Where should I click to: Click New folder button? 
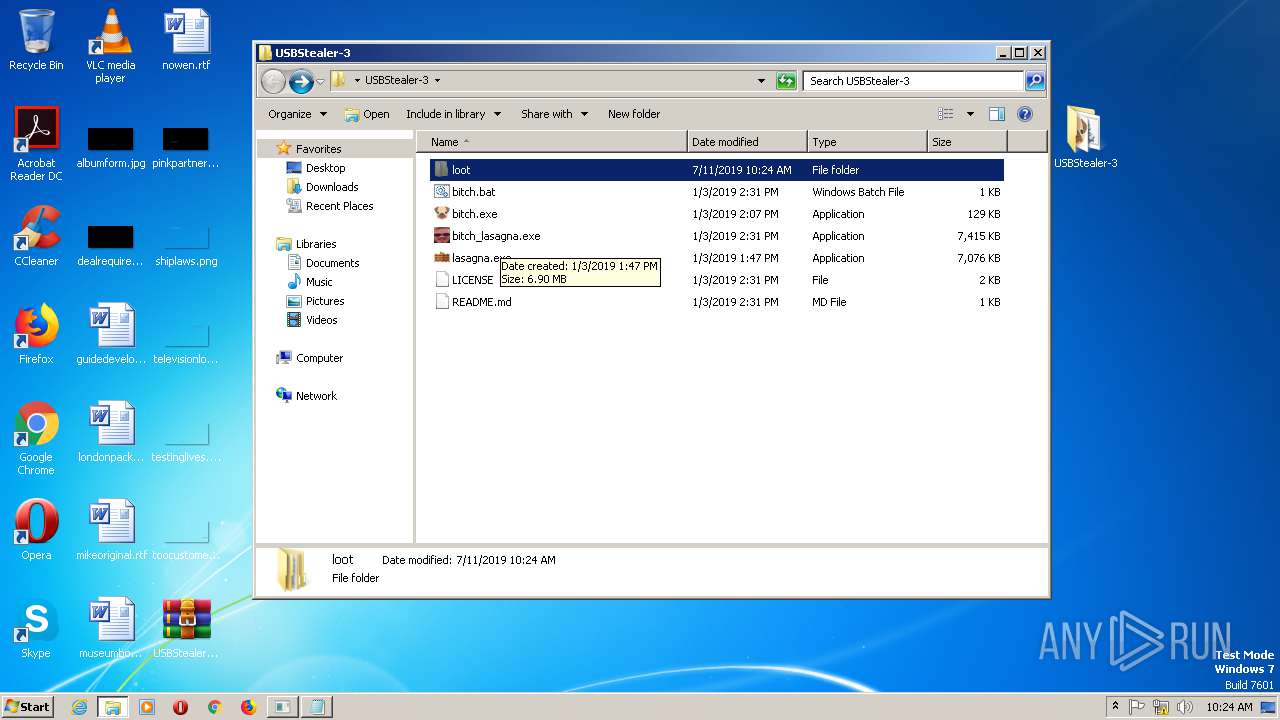coord(634,114)
